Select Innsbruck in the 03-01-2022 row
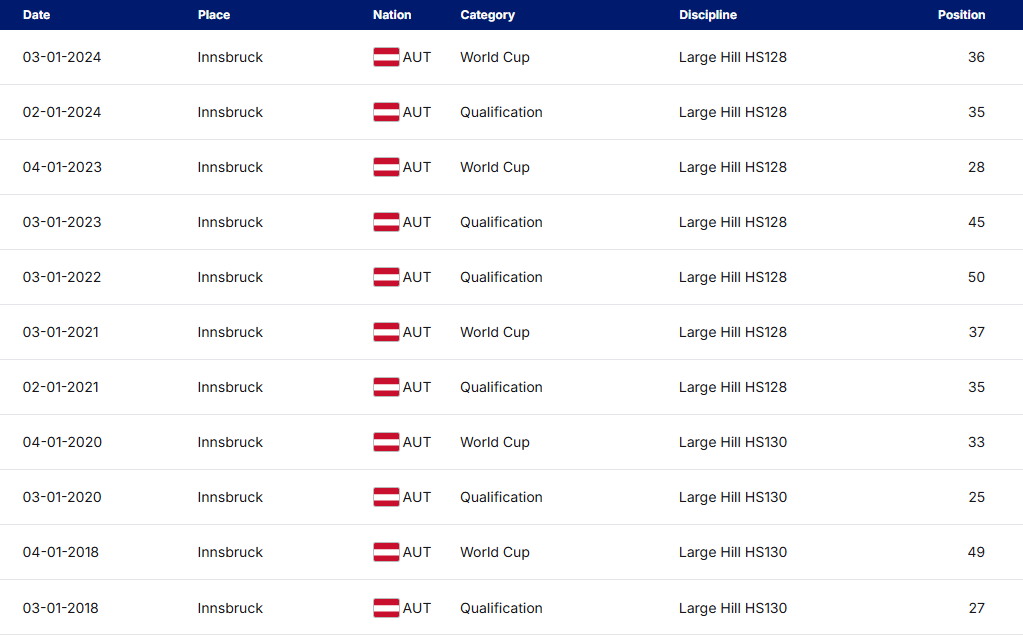Image resolution: width=1023 pixels, height=635 pixels. 230,277
